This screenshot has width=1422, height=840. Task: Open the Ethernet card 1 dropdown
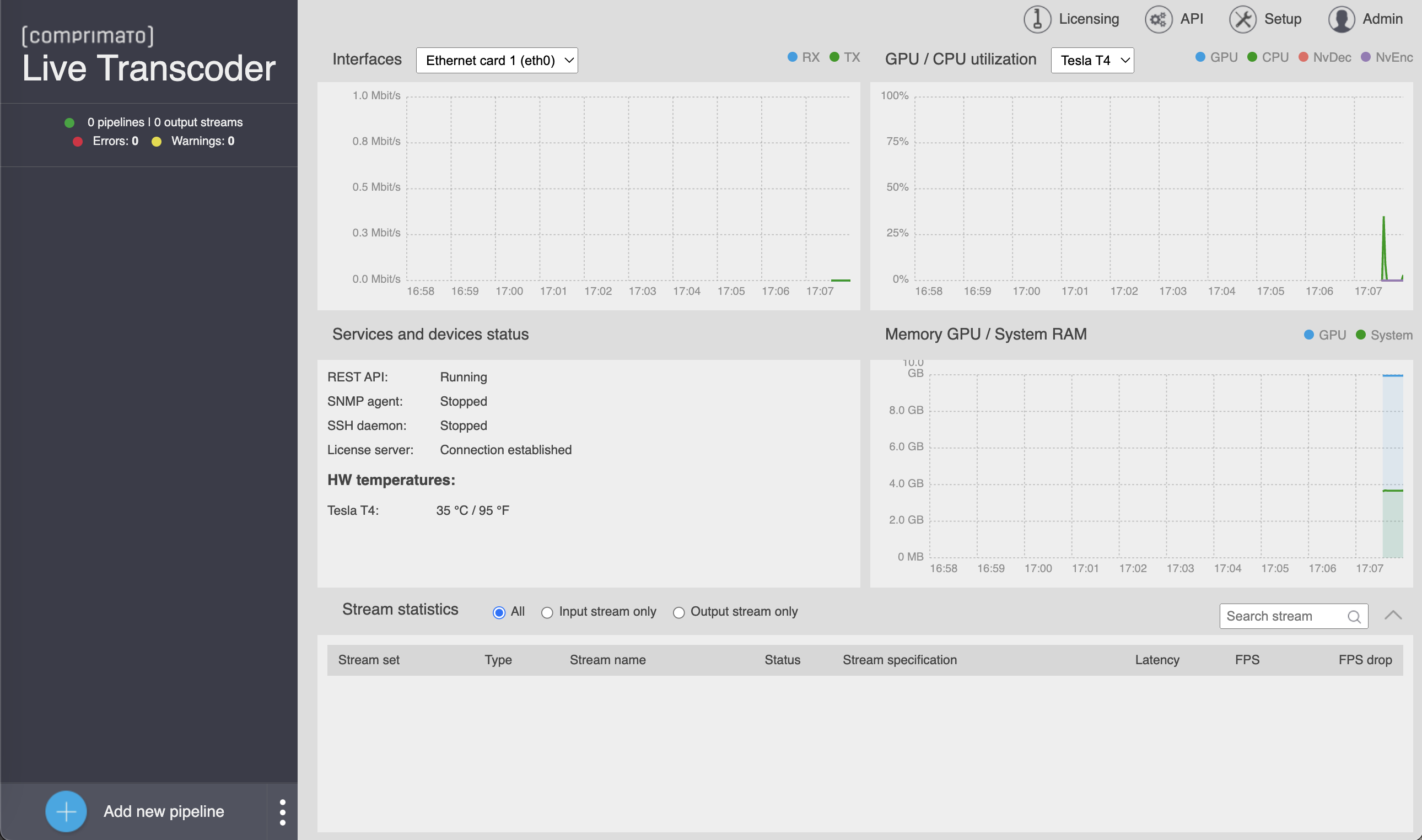click(496, 60)
